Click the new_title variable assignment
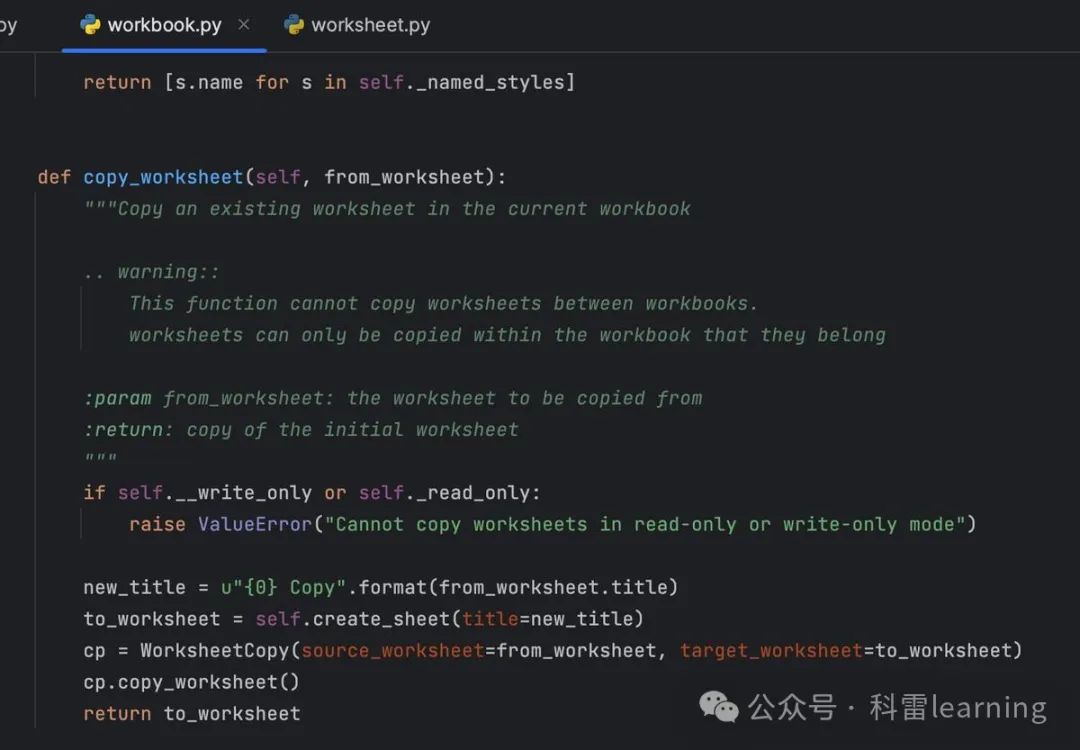 tap(134, 588)
